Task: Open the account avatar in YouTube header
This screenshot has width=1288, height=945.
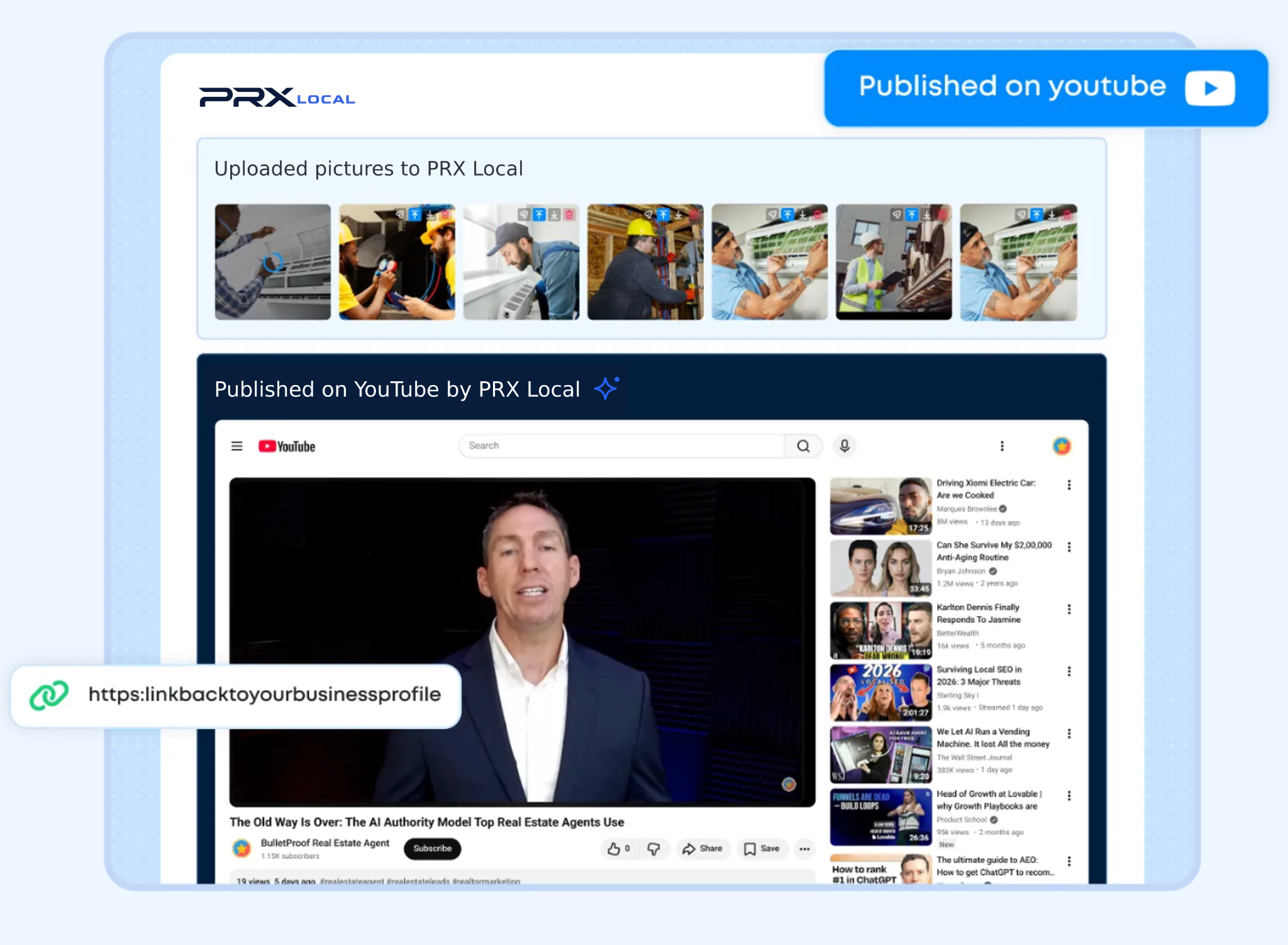Action: pos(1062,446)
